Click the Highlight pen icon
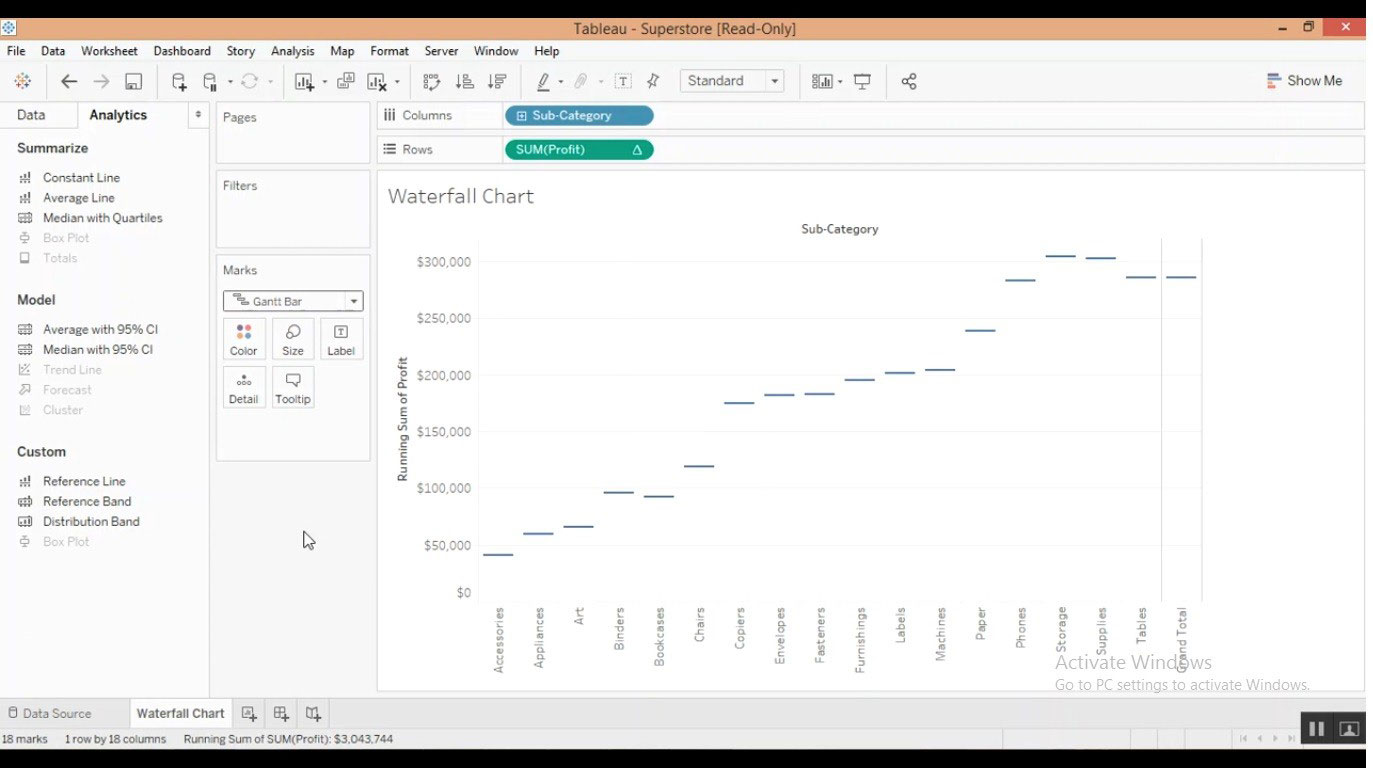 (x=543, y=81)
